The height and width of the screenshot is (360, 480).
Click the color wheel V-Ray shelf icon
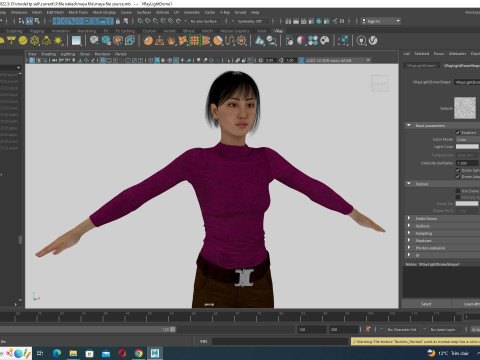coord(301,41)
